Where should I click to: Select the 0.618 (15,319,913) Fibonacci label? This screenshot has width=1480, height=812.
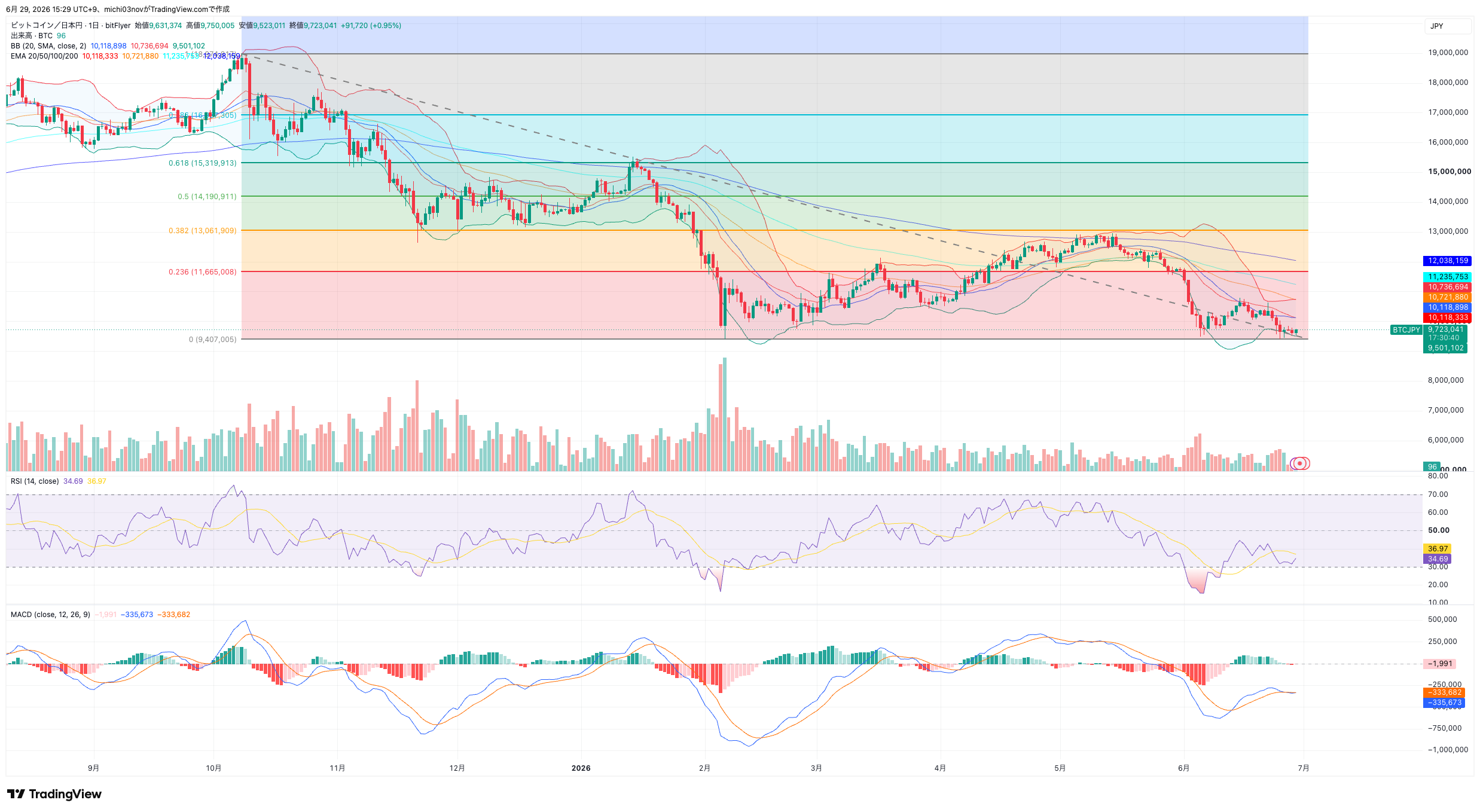pyautogui.click(x=203, y=163)
